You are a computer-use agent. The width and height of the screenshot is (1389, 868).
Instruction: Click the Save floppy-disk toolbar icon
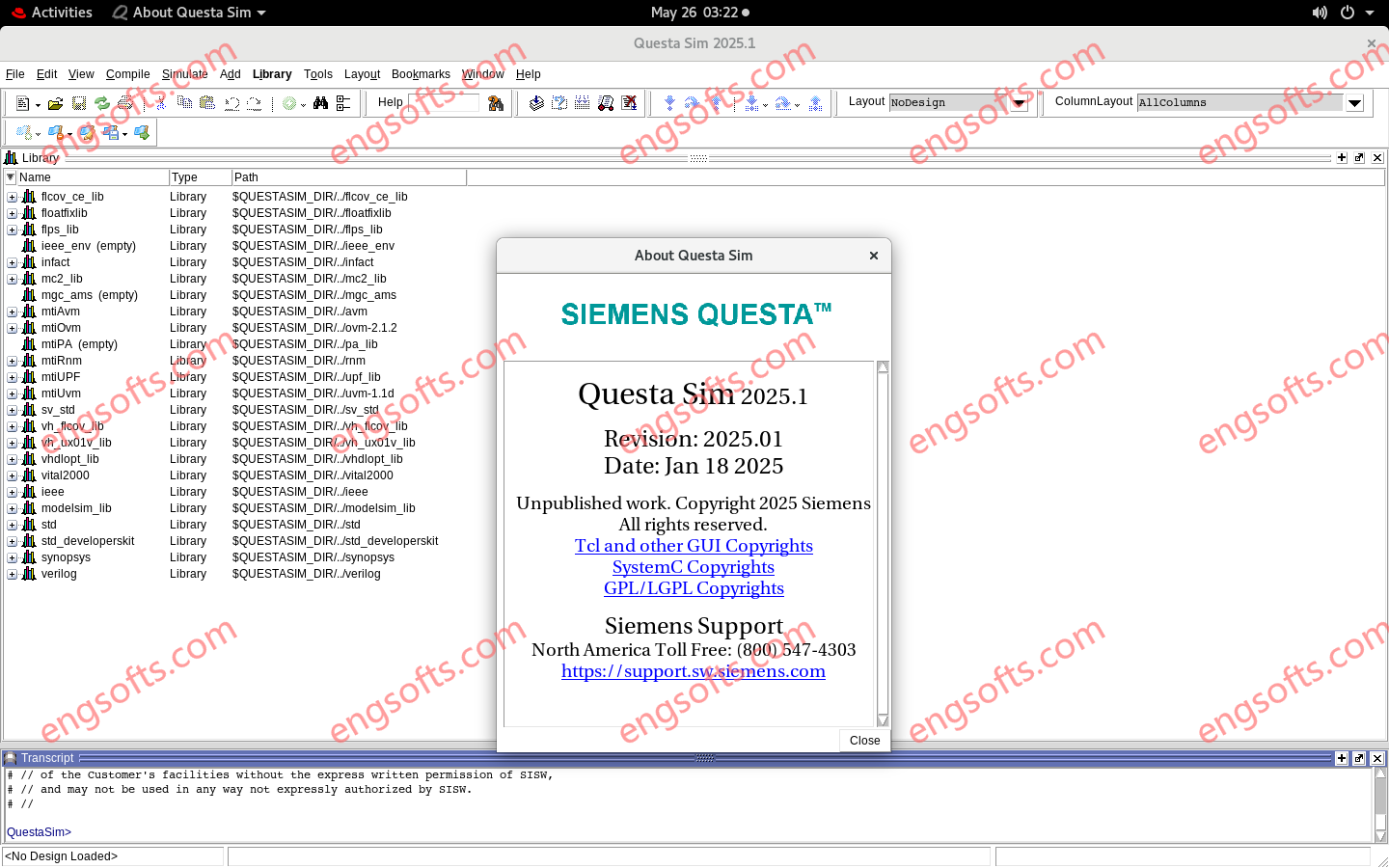pyautogui.click(x=79, y=103)
